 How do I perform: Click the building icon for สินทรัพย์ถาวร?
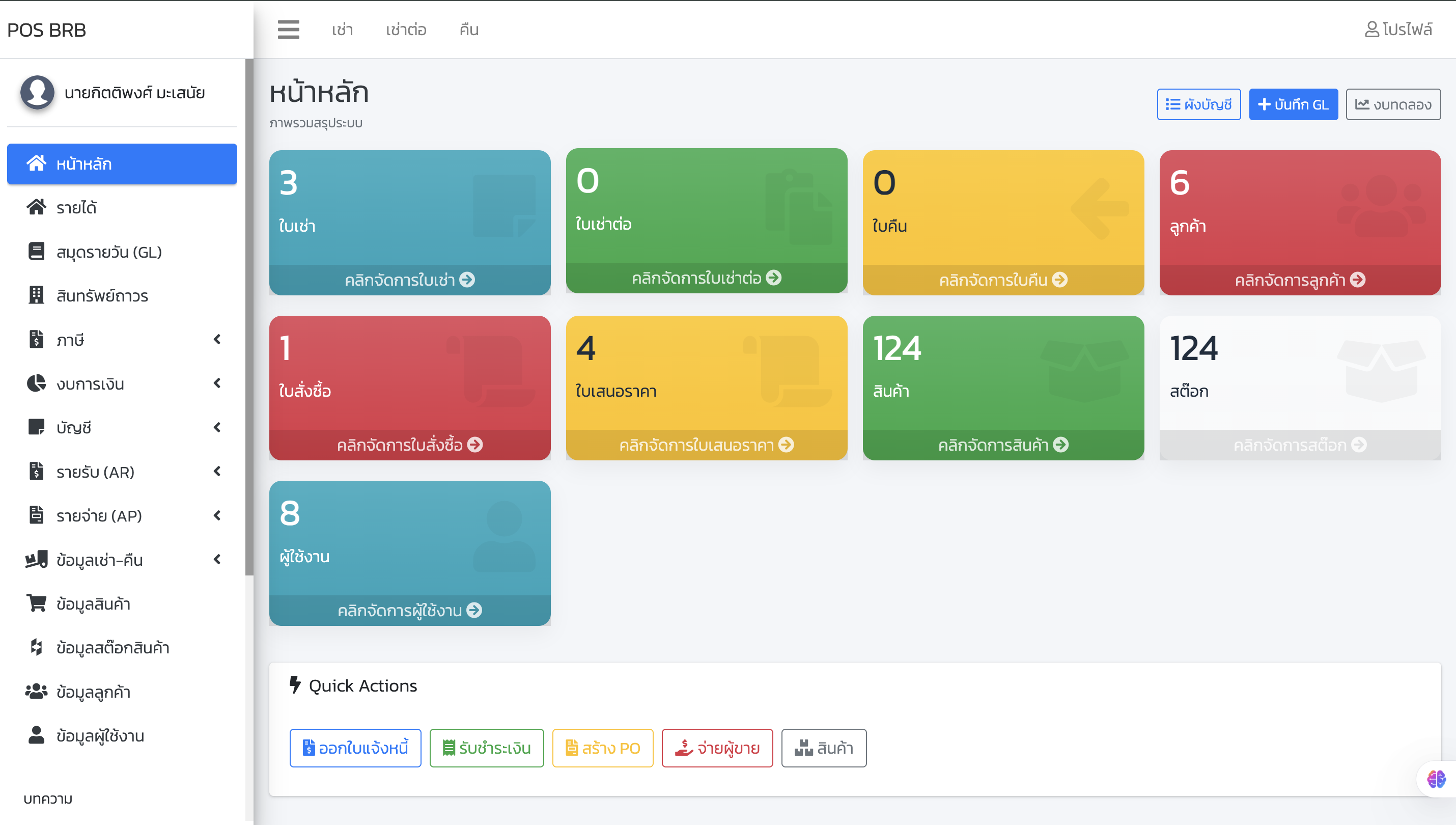(36, 295)
